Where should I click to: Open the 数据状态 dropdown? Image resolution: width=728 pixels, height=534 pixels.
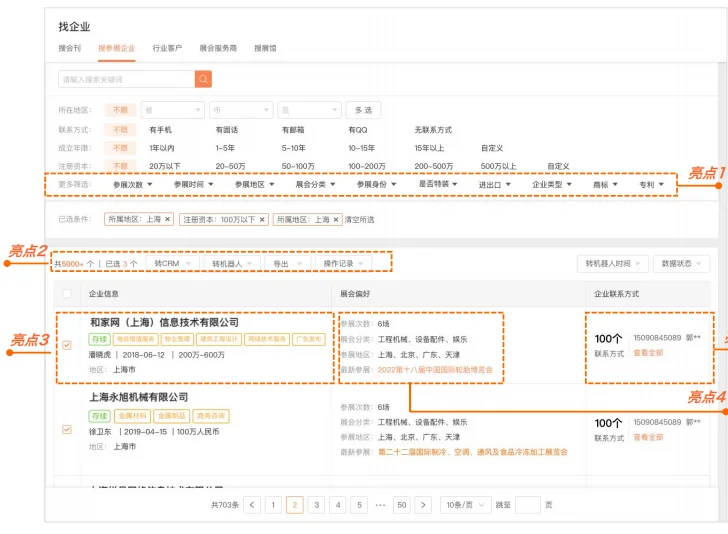[681, 263]
